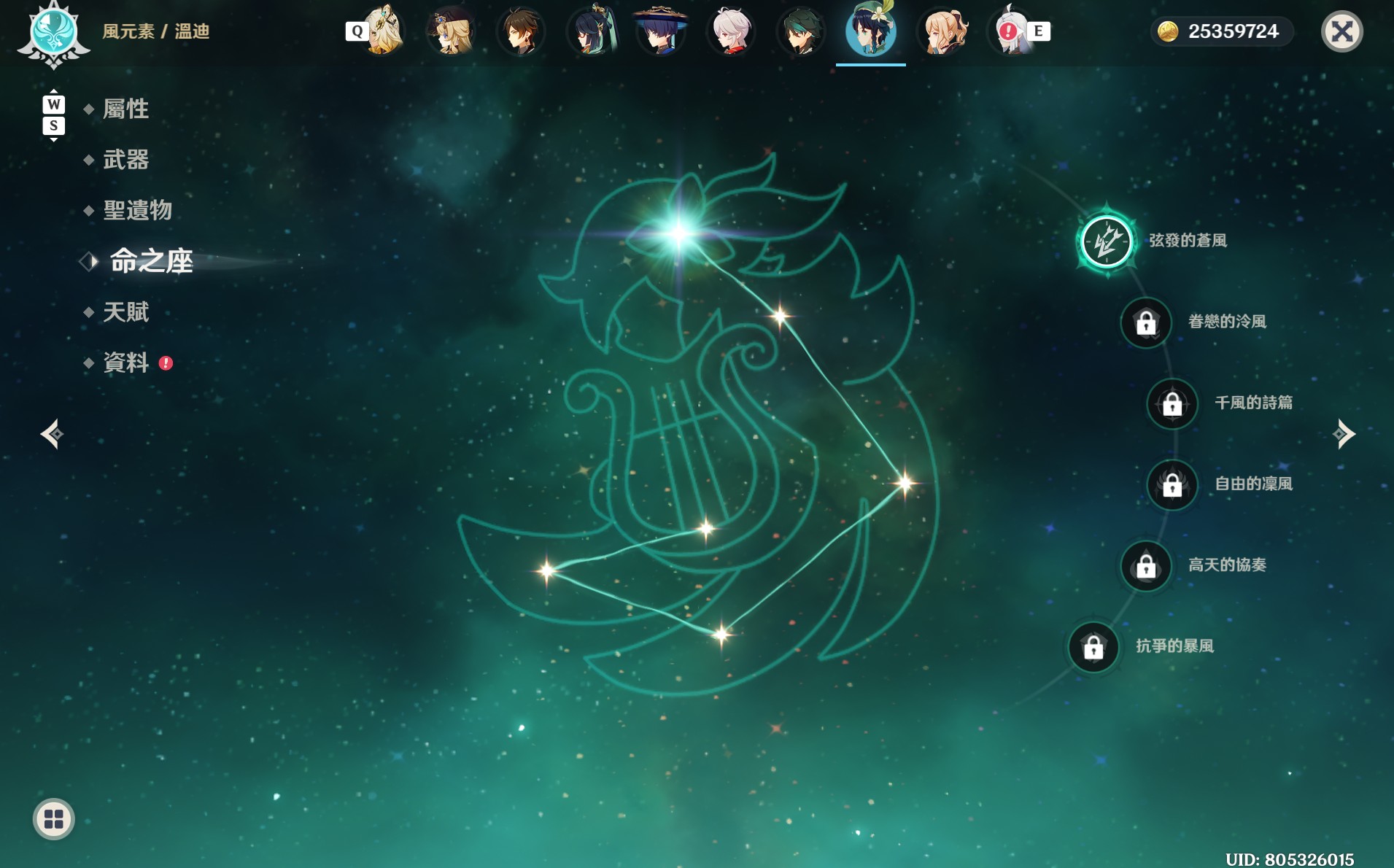Click the lock icon for 眷戀的冷風
1394x868 pixels.
click(x=1146, y=322)
